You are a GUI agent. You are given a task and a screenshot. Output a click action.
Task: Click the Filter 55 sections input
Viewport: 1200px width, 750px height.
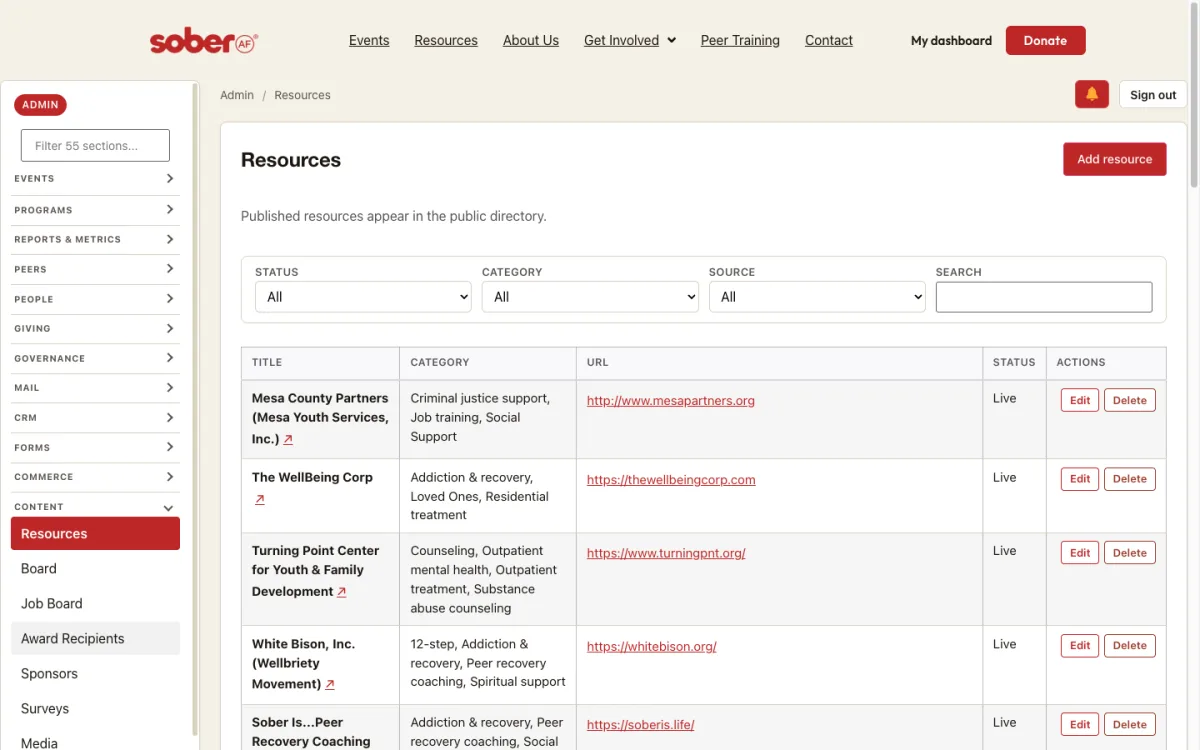pos(95,145)
